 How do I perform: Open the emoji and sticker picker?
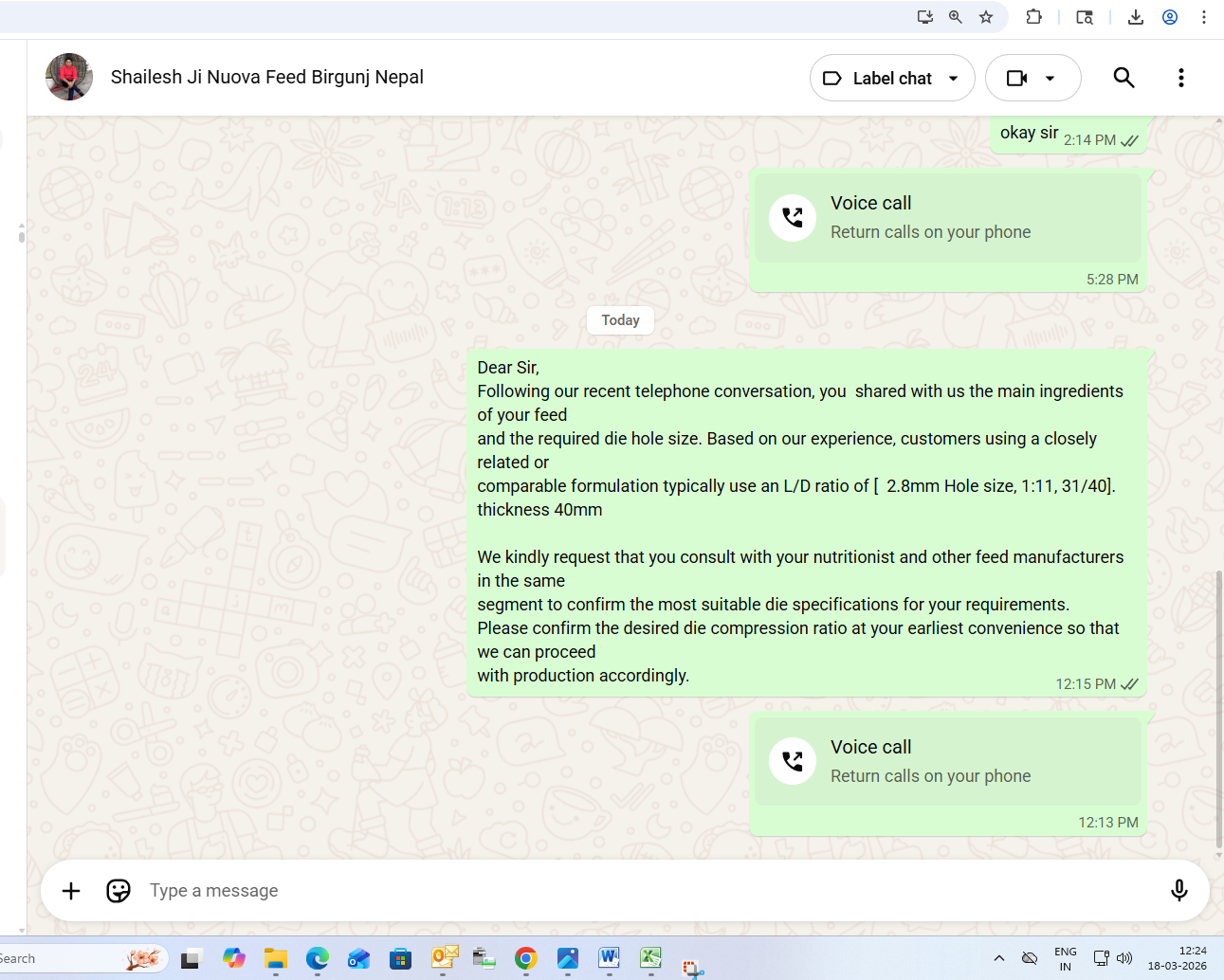point(119,891)
